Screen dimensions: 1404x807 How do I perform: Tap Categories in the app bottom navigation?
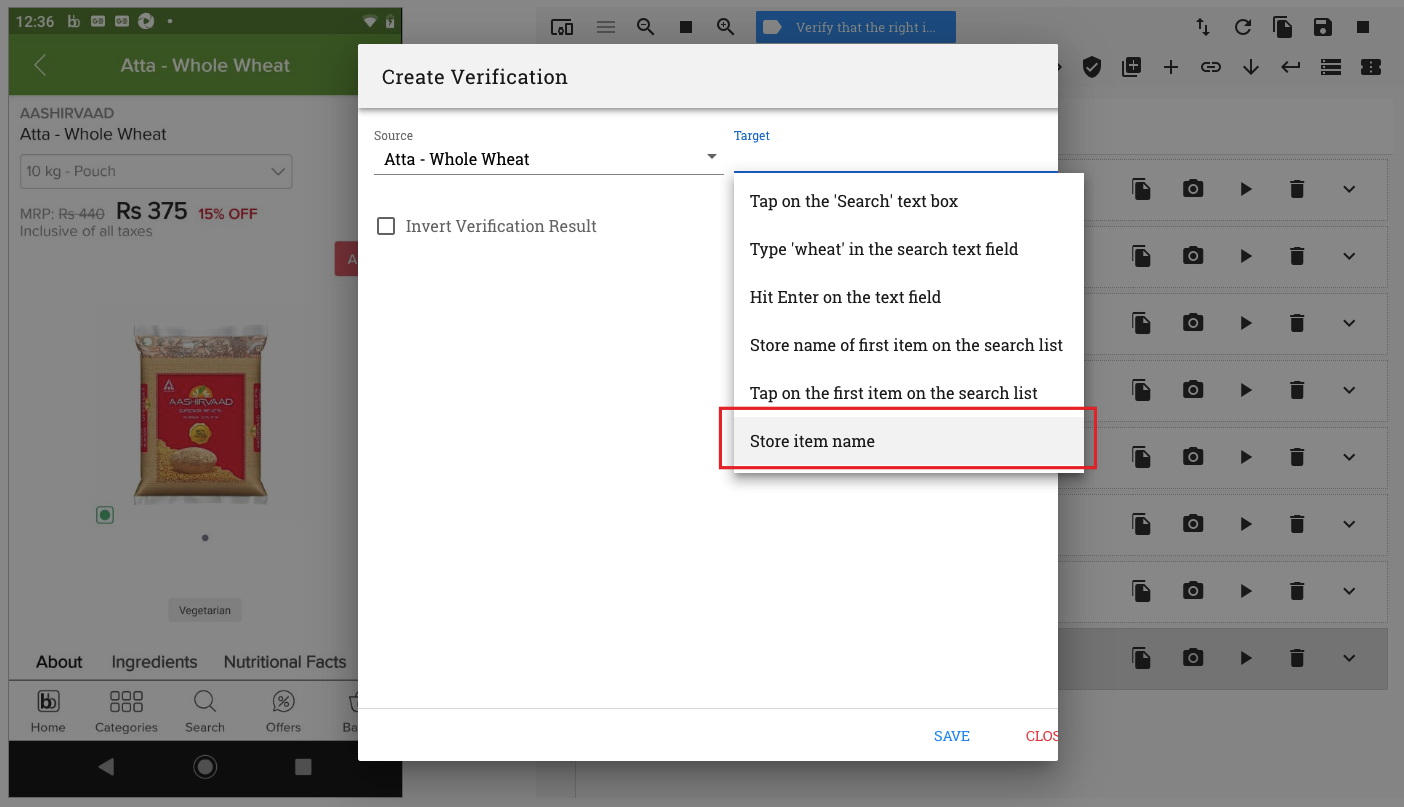pyautogui.click(x=126, y=711)
